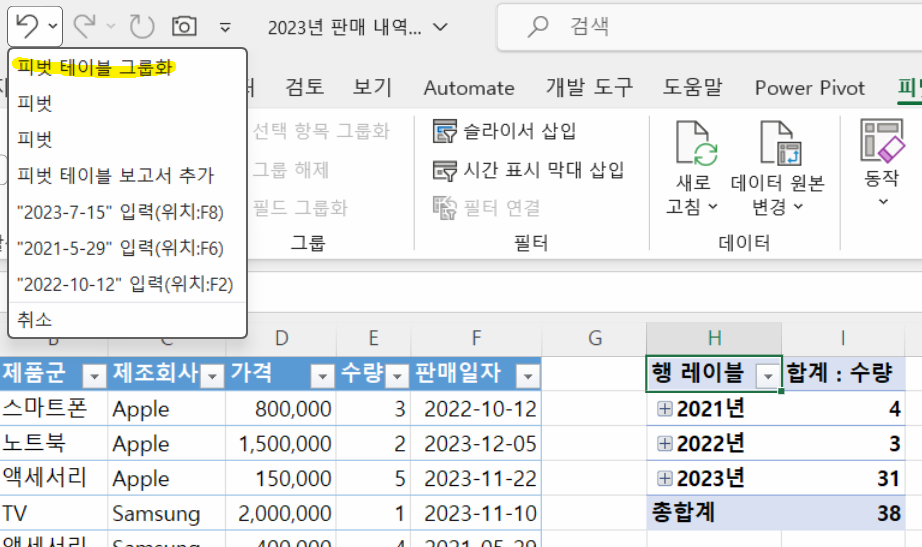The image size is (922, 547).
Task: Click the search magnifier icon
Action: click(x=537, y=26)
